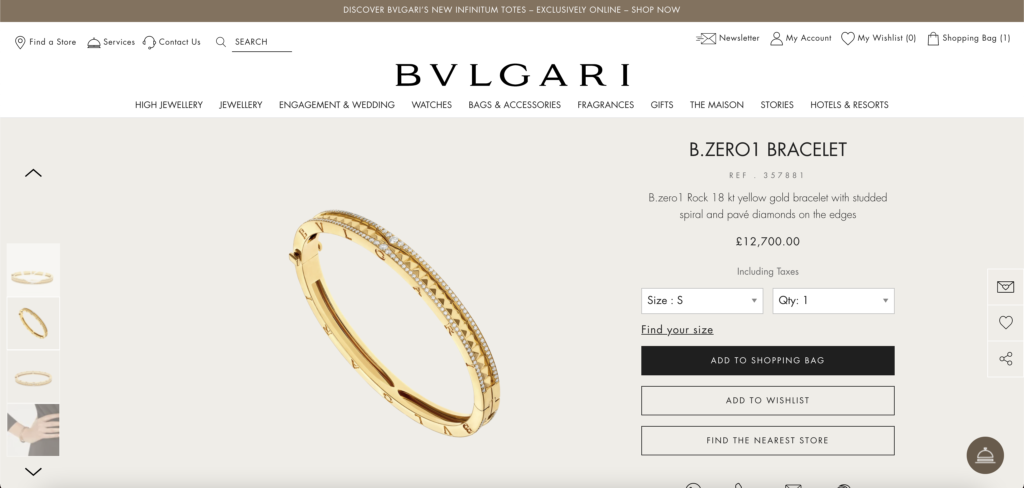This screenshot has height=488, width=1024.
Task: Click the share icon on right sidebar
Action: (x=1006, y=359)
